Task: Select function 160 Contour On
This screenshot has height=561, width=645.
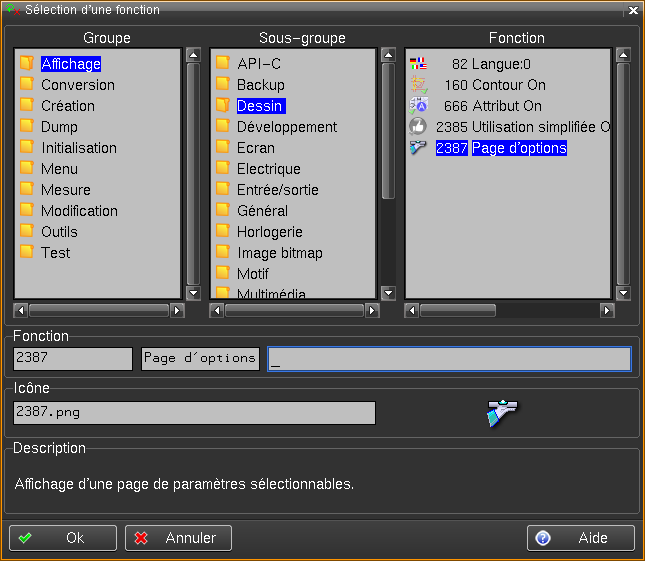Action: tap(494, 85)
